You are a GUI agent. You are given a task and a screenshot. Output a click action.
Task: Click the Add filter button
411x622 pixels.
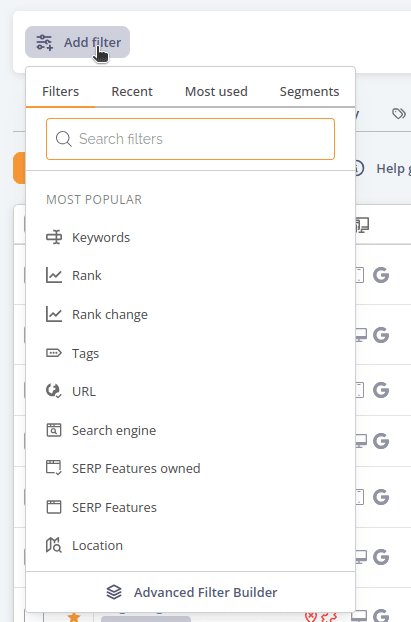pyautogui.click(x=77, y=42)
